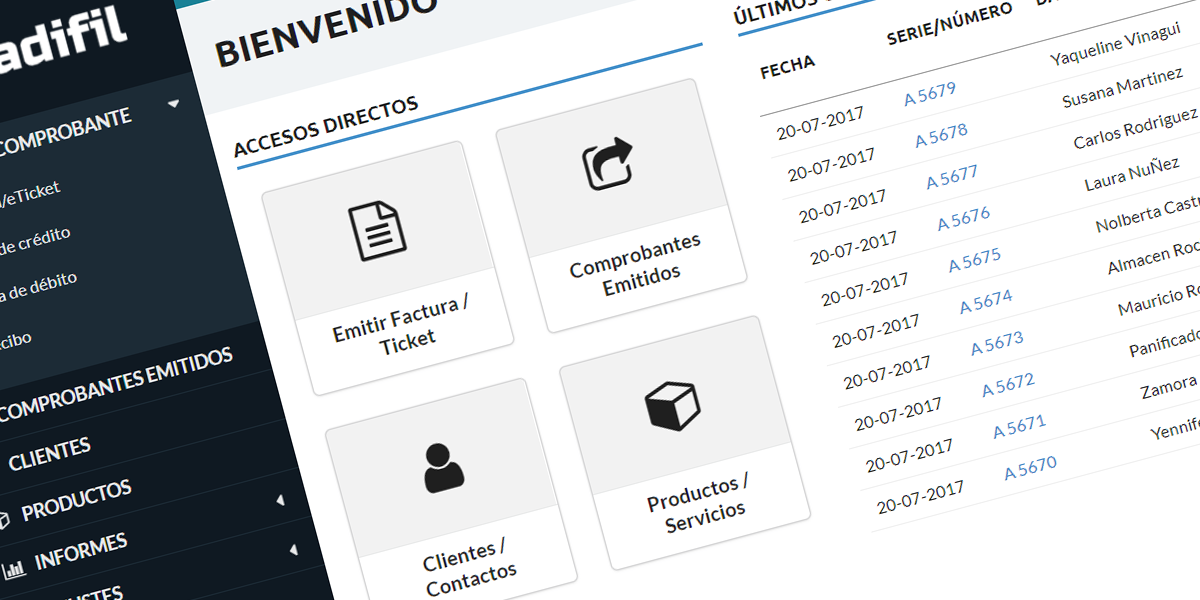Choose the eTicket submenu entry
The image size is (1200, 600).
[30, 193]
